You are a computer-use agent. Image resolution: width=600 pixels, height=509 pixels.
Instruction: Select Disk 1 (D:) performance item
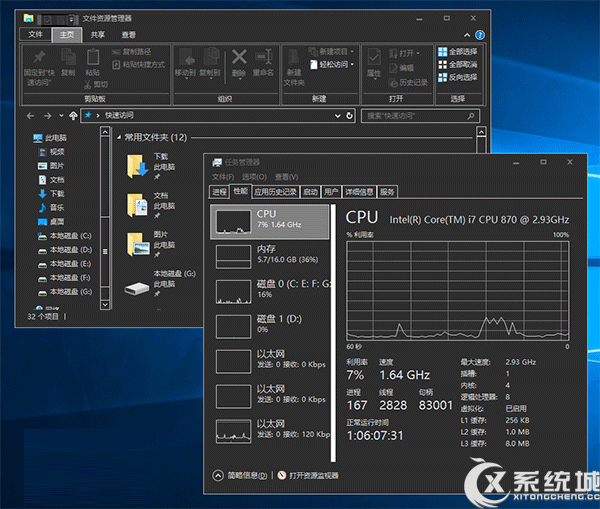[x=270, y=327]
